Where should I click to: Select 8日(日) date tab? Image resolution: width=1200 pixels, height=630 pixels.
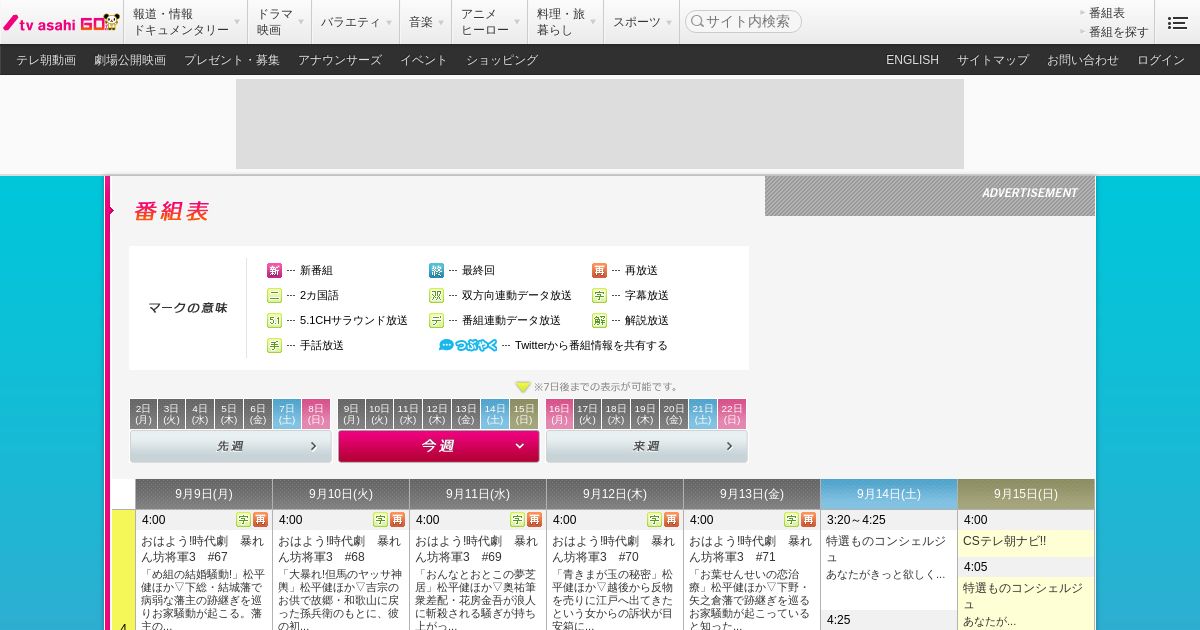point(316,414)
